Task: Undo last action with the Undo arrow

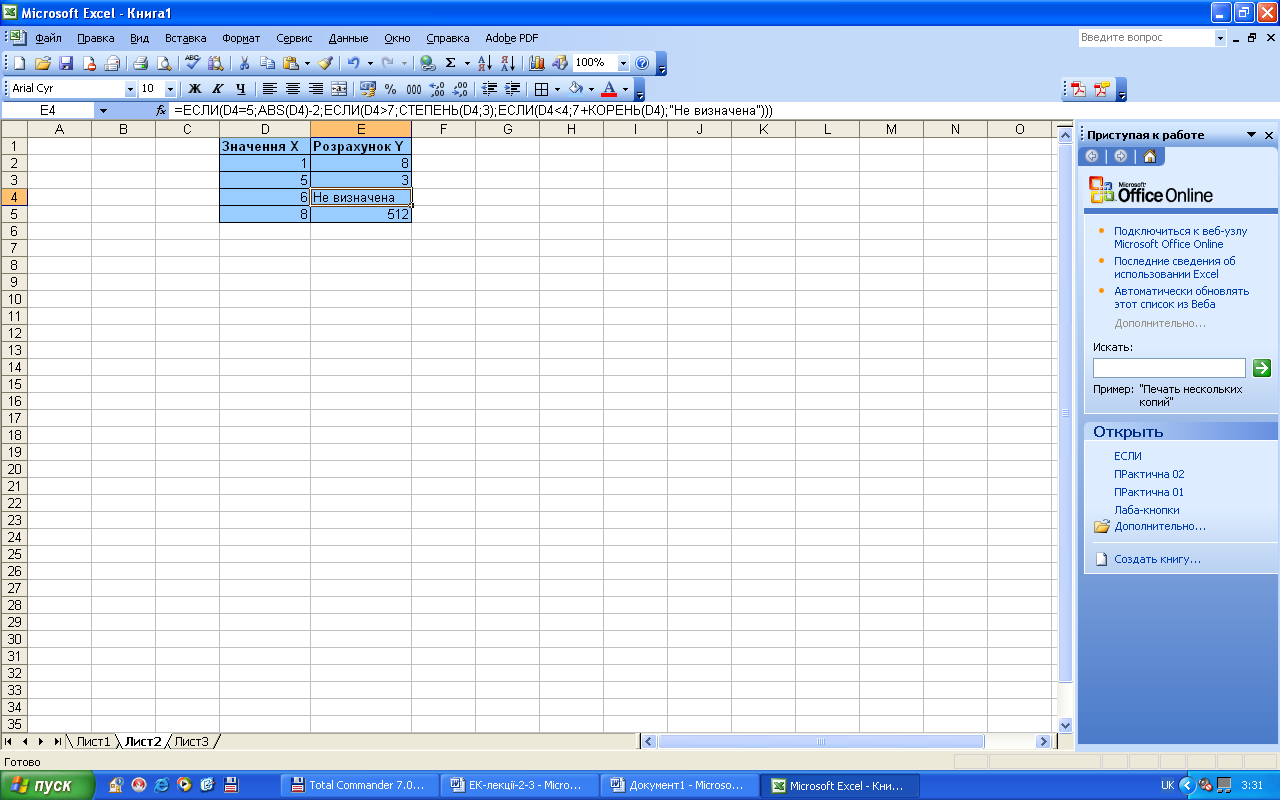Action: pyautogui.click(x=353, y=63)
